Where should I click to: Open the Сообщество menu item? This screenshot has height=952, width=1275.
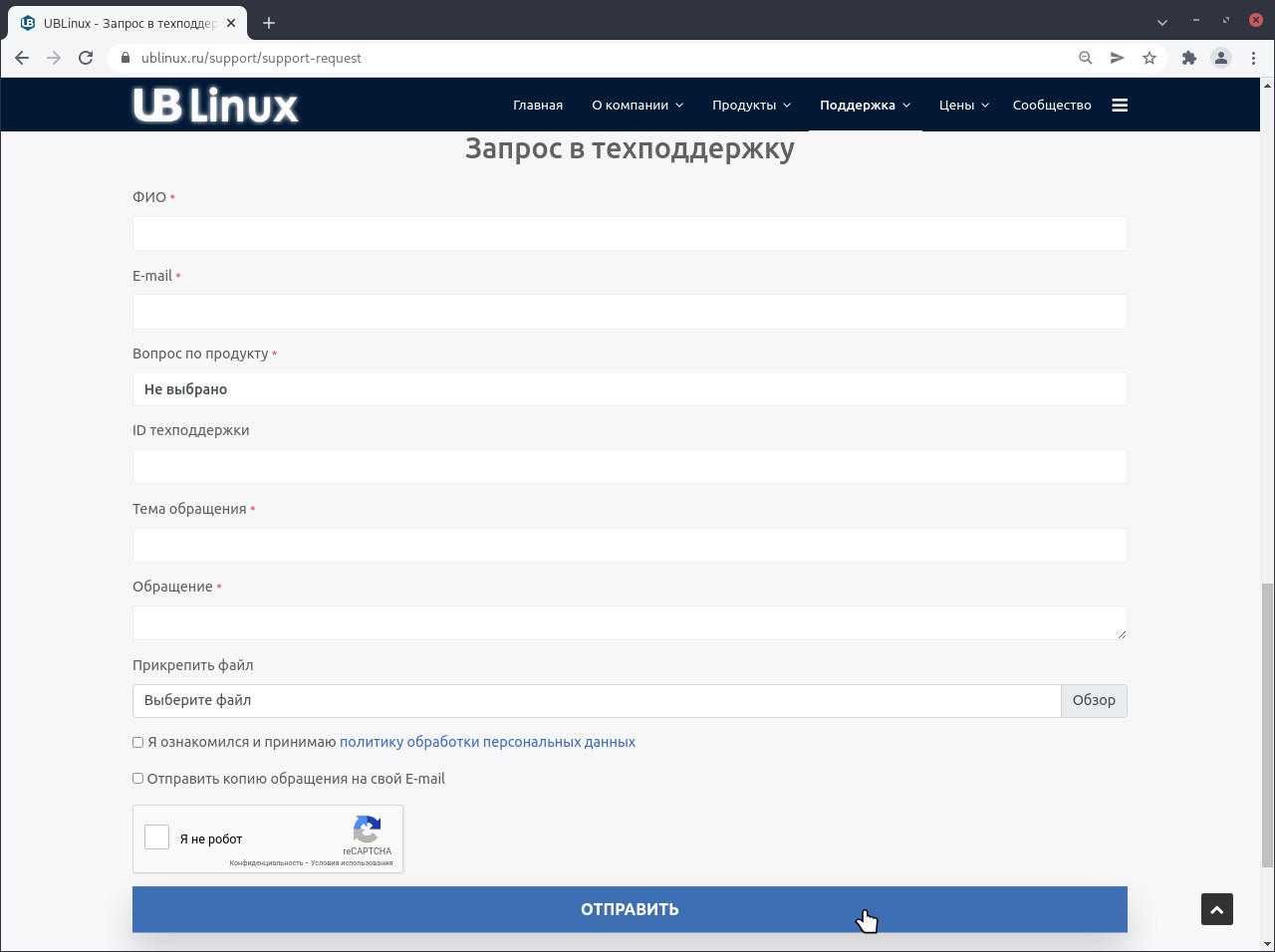(1052, 105)
